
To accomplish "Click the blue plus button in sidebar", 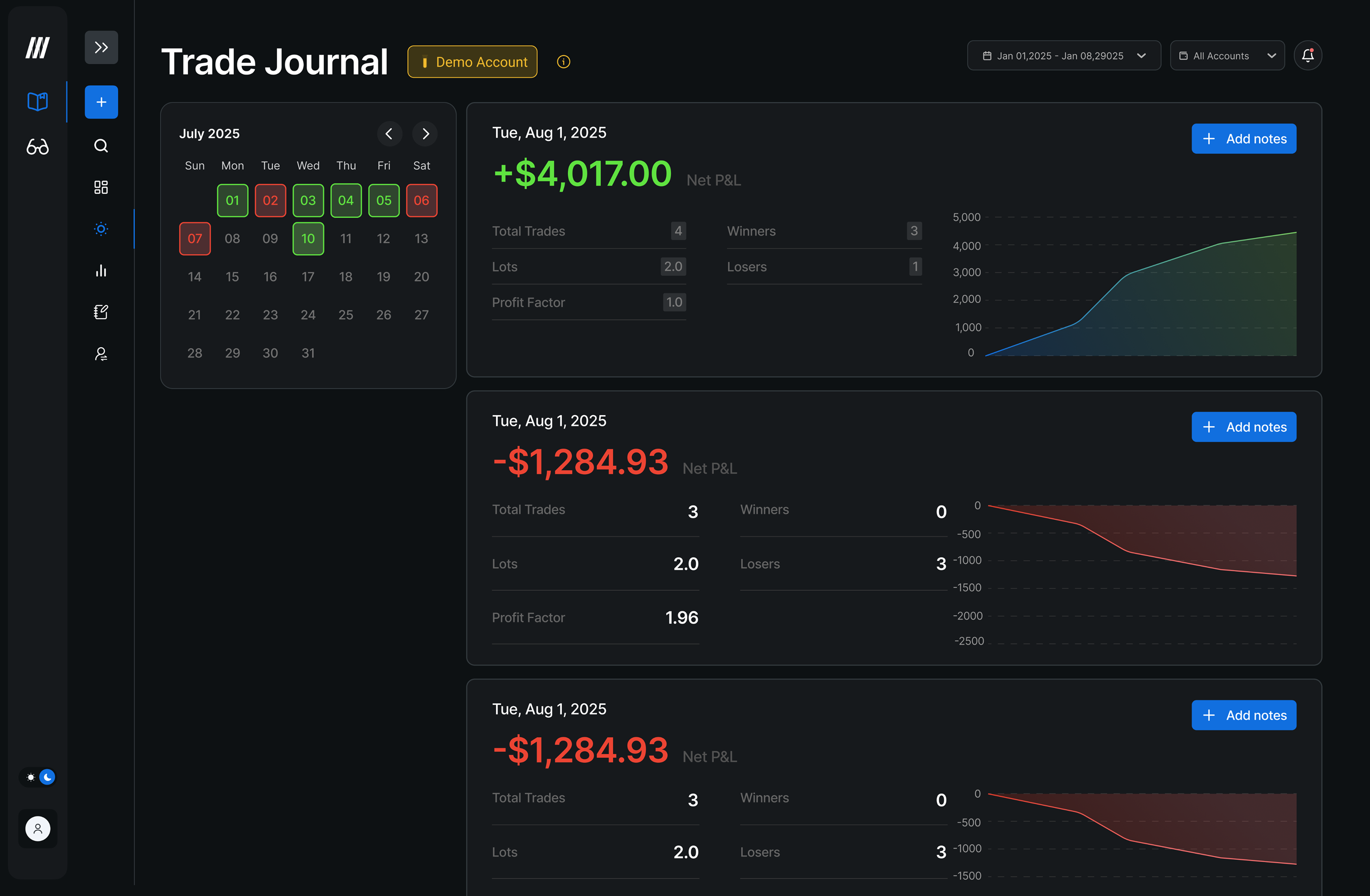I will tap(101, 102).
